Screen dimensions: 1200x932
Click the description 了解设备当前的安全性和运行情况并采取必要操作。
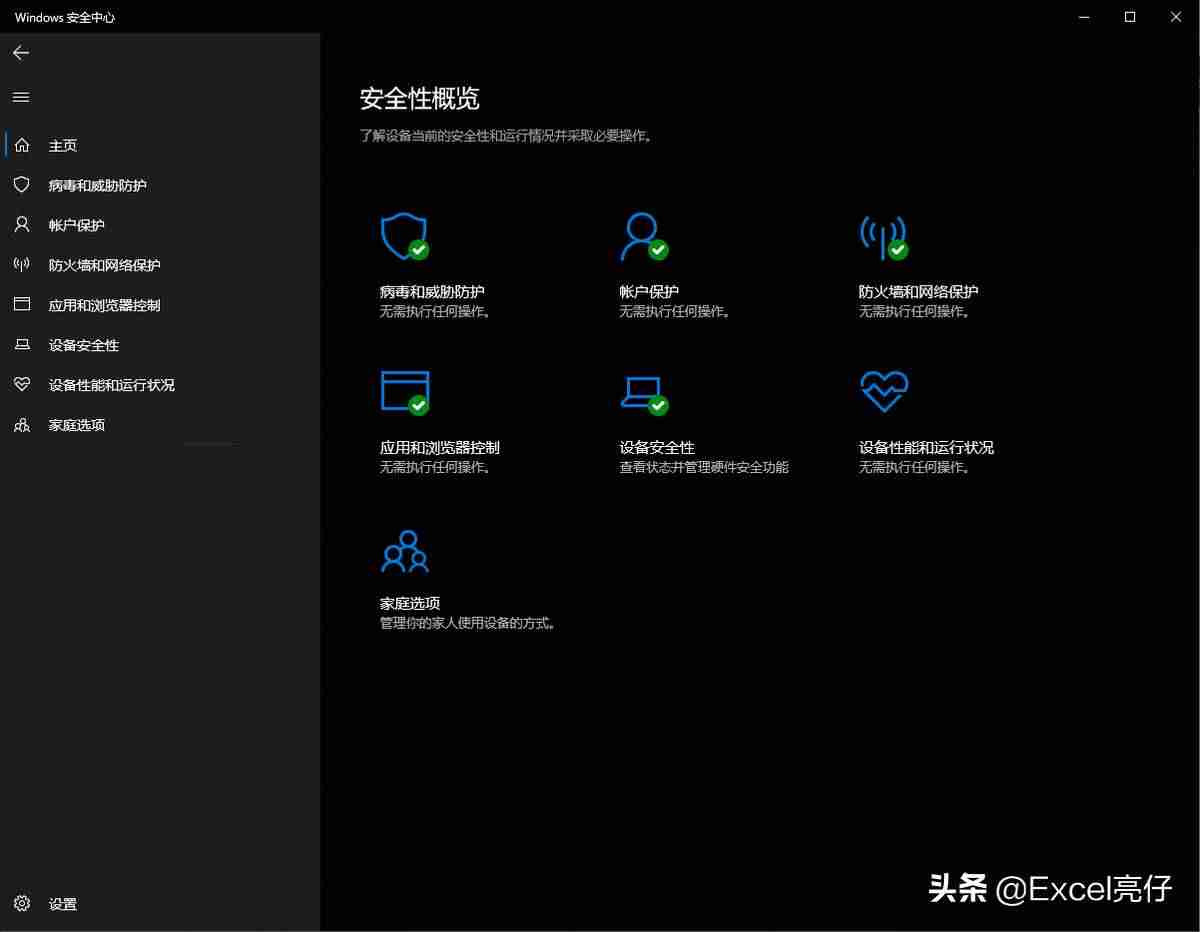(x=507, y=135)
